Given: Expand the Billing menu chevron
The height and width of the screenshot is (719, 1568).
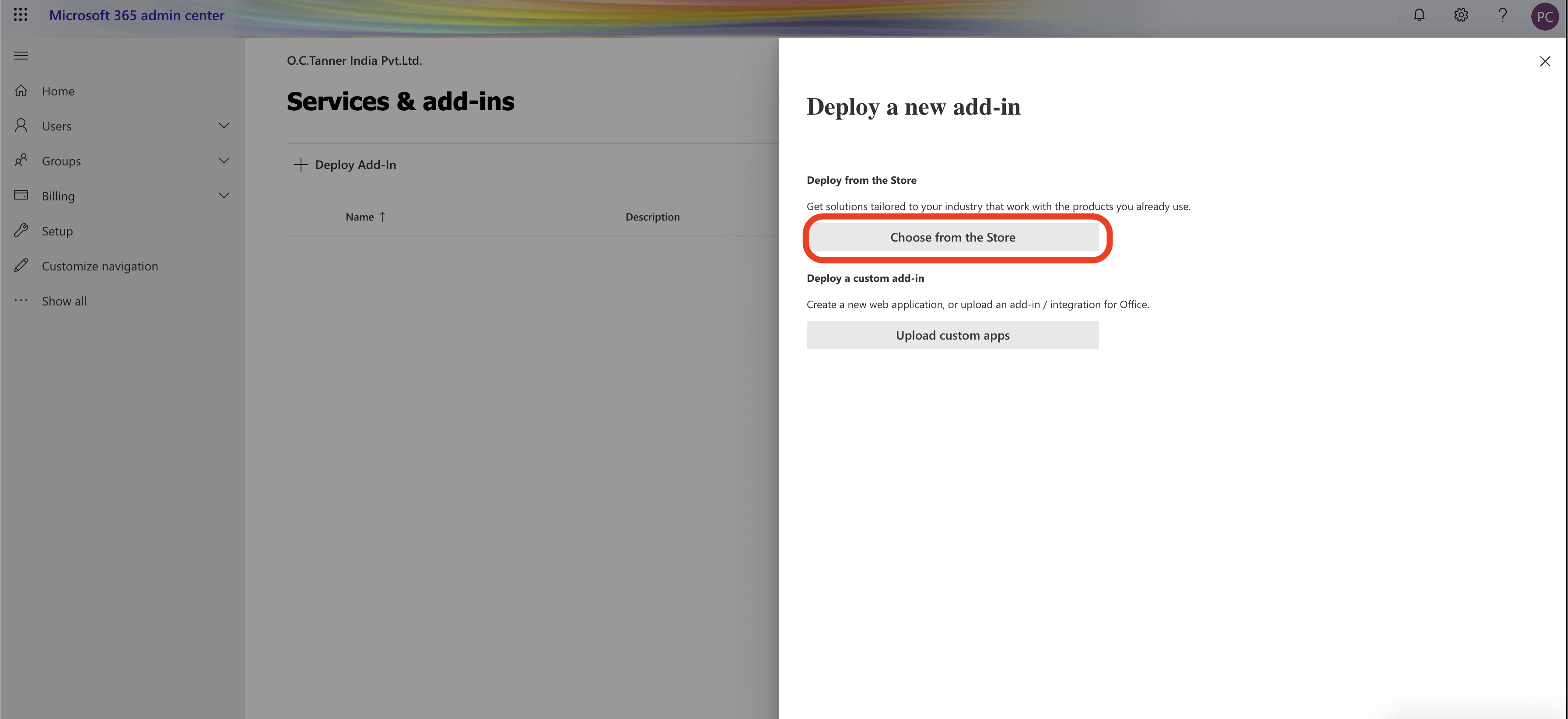Looking at the screenshot, I should 224,196.
